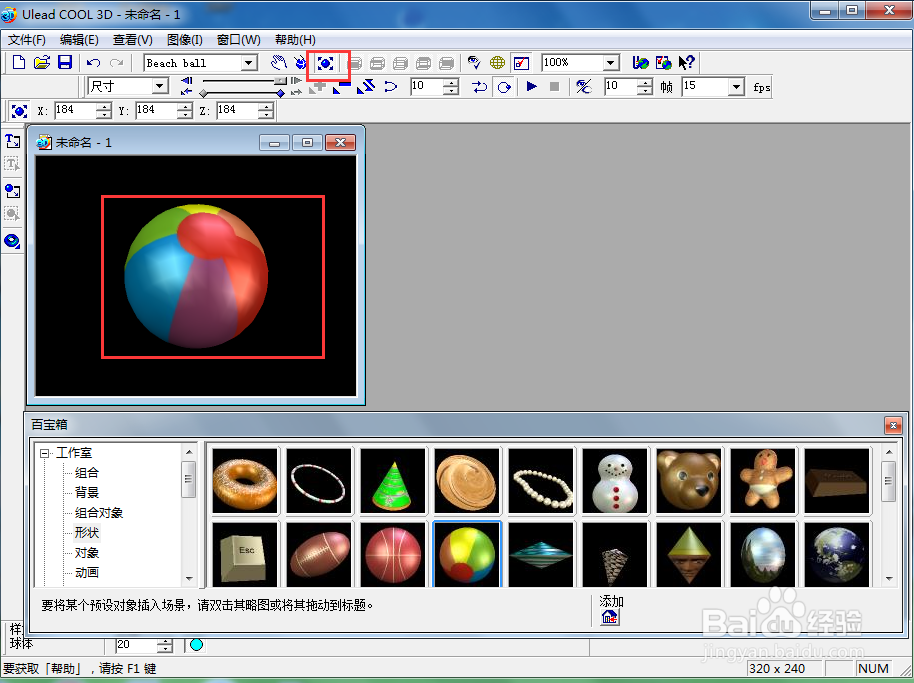Image resolution: width=914 pixels, height=683 pixels.
Task: Click the X value field showing 184
Action: point(76,110)
